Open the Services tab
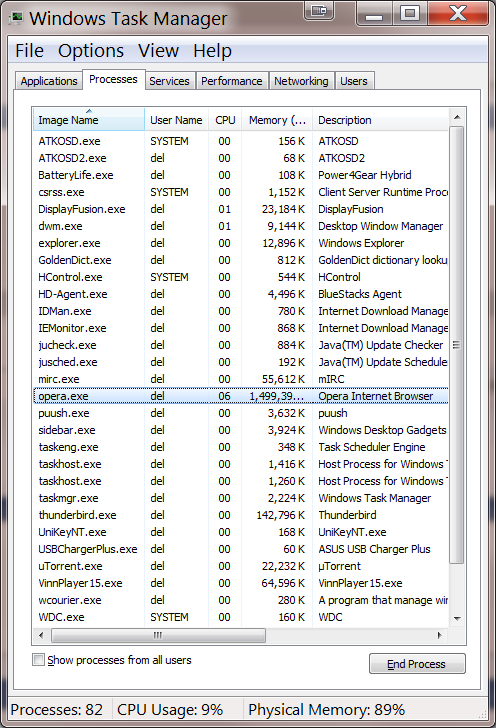This screenshot has height=728, width=496. 170,81
